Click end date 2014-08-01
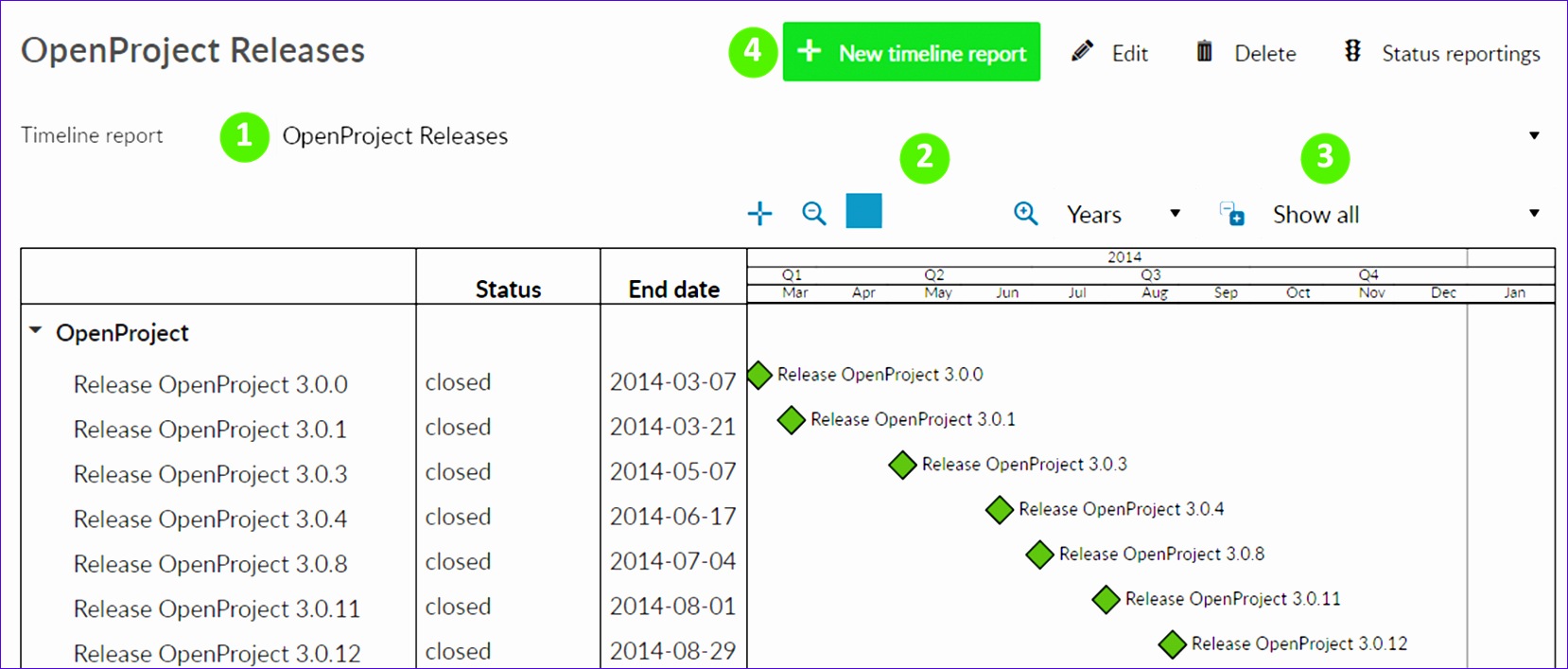The image size is (1568, 669). coord(672,607)
